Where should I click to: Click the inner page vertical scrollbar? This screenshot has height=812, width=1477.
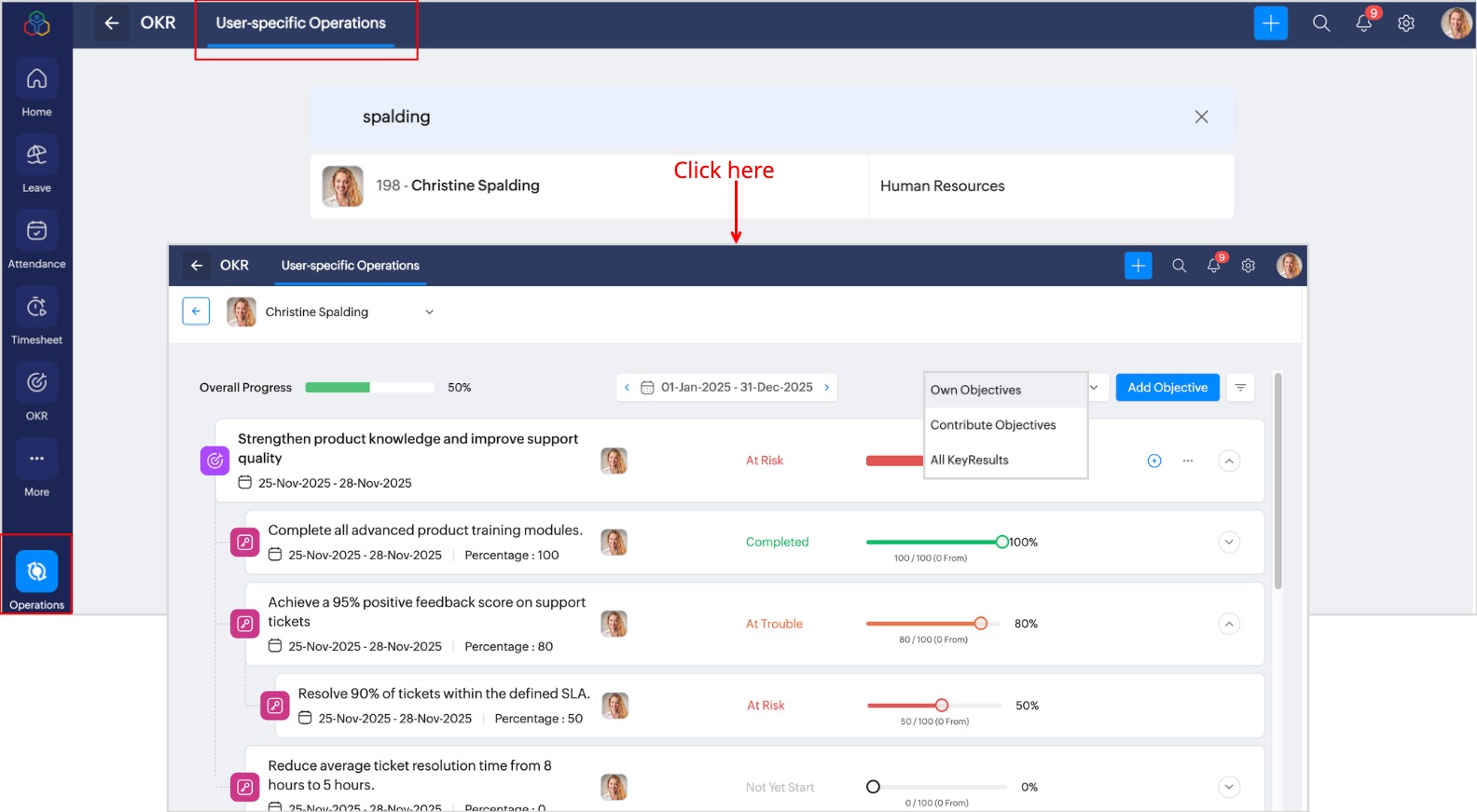pos(1277,481)
